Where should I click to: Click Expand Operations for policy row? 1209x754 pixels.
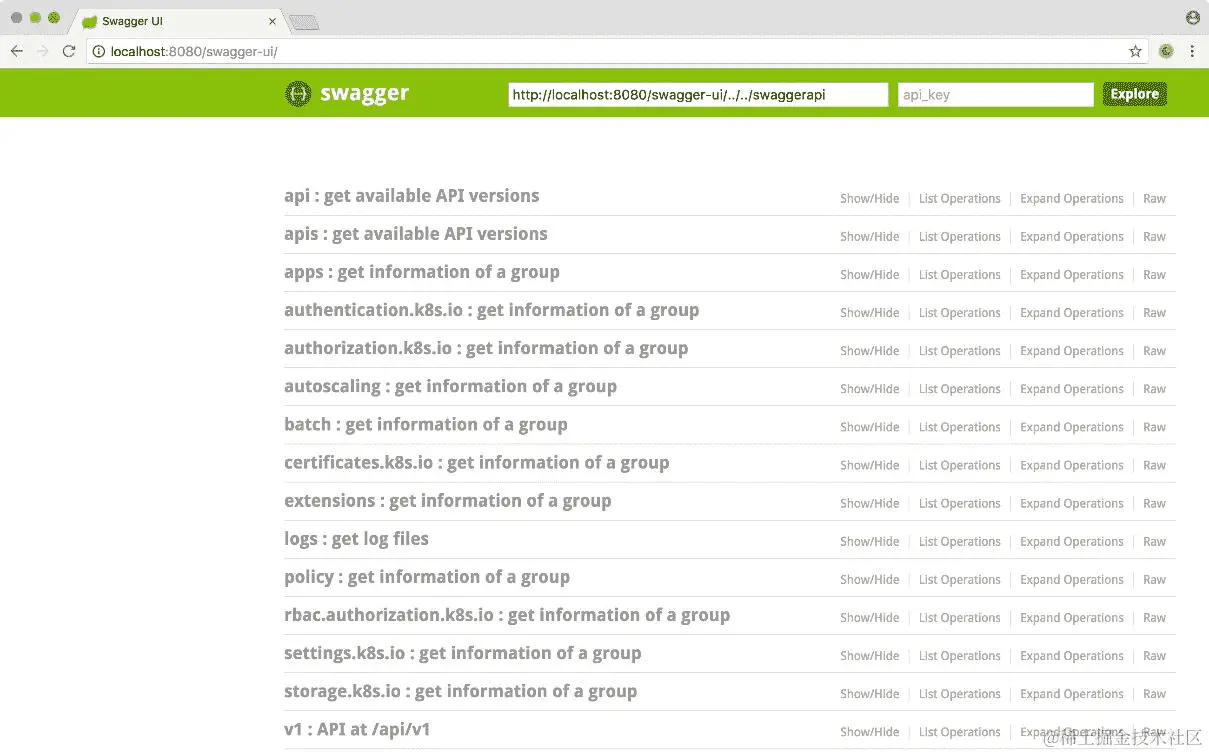click(1071, 580)
